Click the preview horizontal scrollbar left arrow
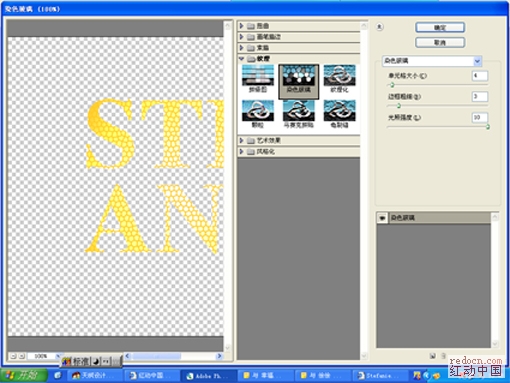 pos(127,356)
